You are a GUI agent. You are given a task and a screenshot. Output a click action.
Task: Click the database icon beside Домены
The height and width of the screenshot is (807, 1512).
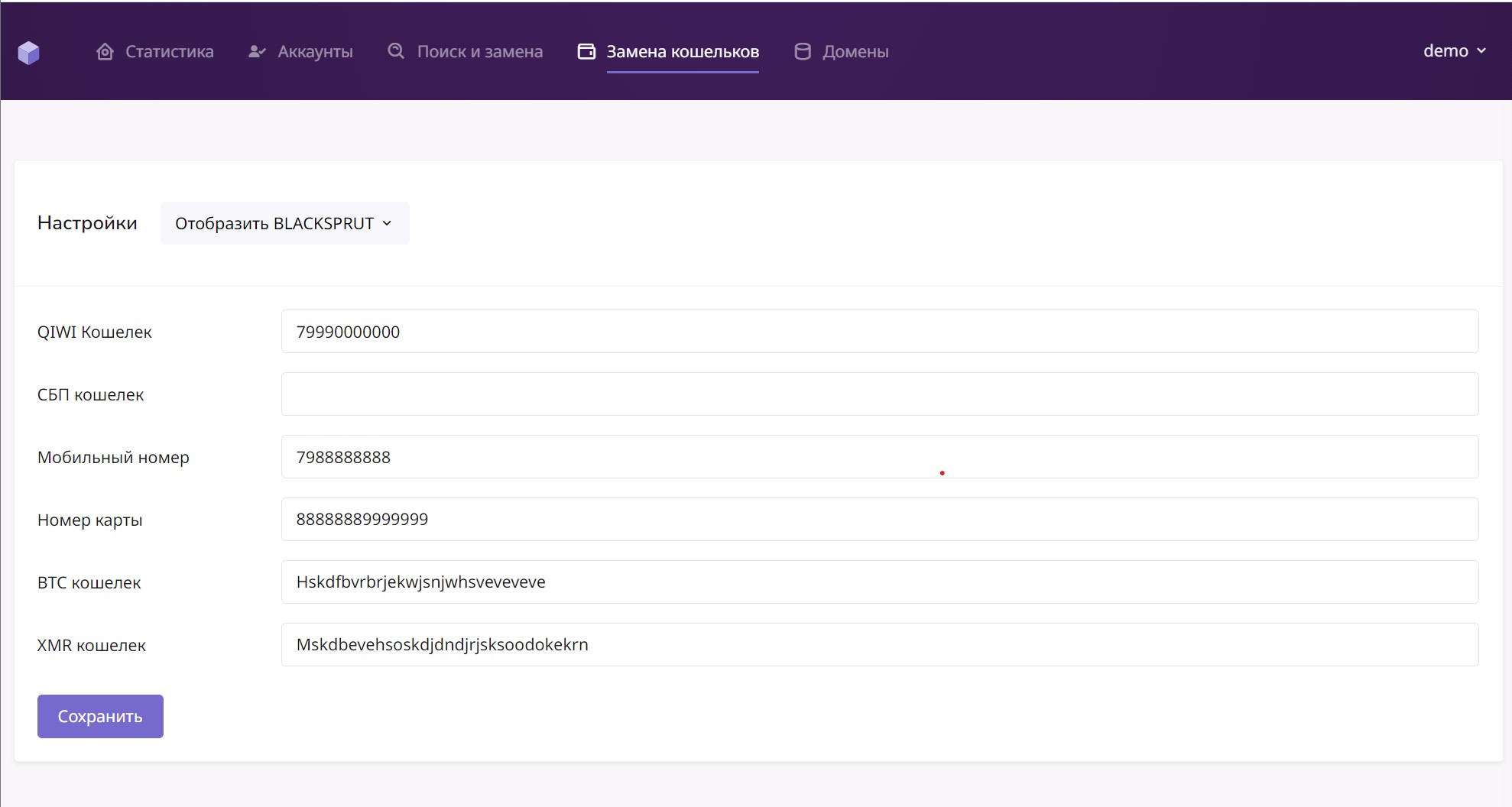click(x=802, y=51)
